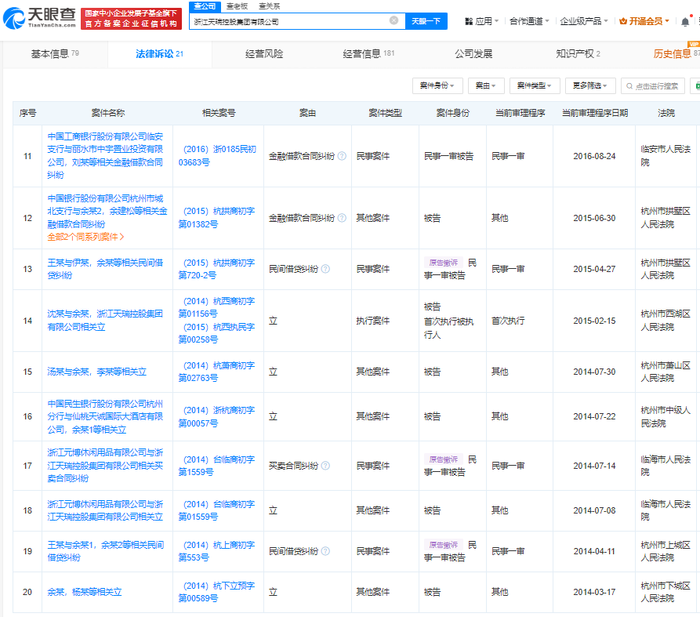The image size is (700, 617).
Task: Open case 中国银行股份有限公司杭州市城北支行 link
Action: pos(107,211)
